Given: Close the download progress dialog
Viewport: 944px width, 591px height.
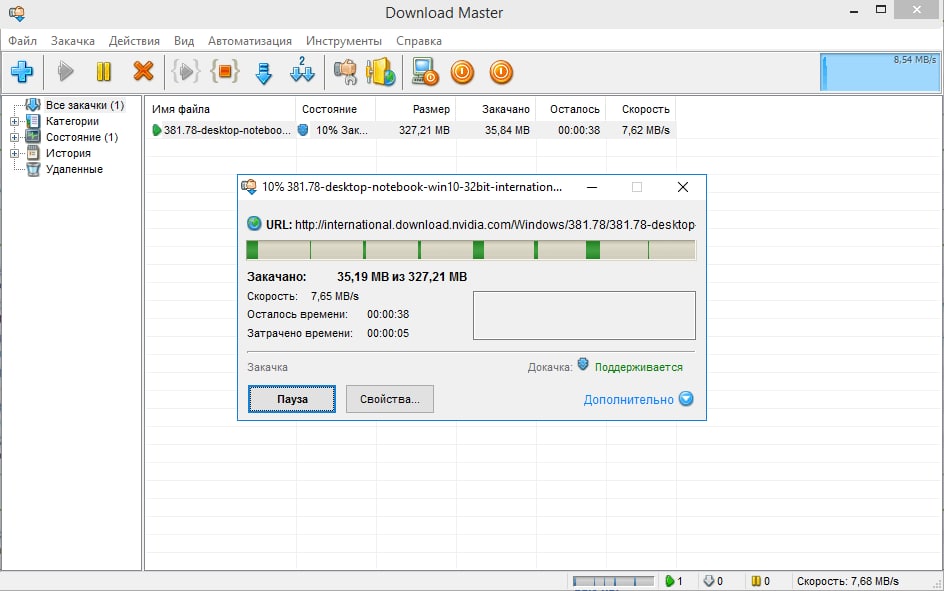Looking at the screenshot, I should pos(683,187).
